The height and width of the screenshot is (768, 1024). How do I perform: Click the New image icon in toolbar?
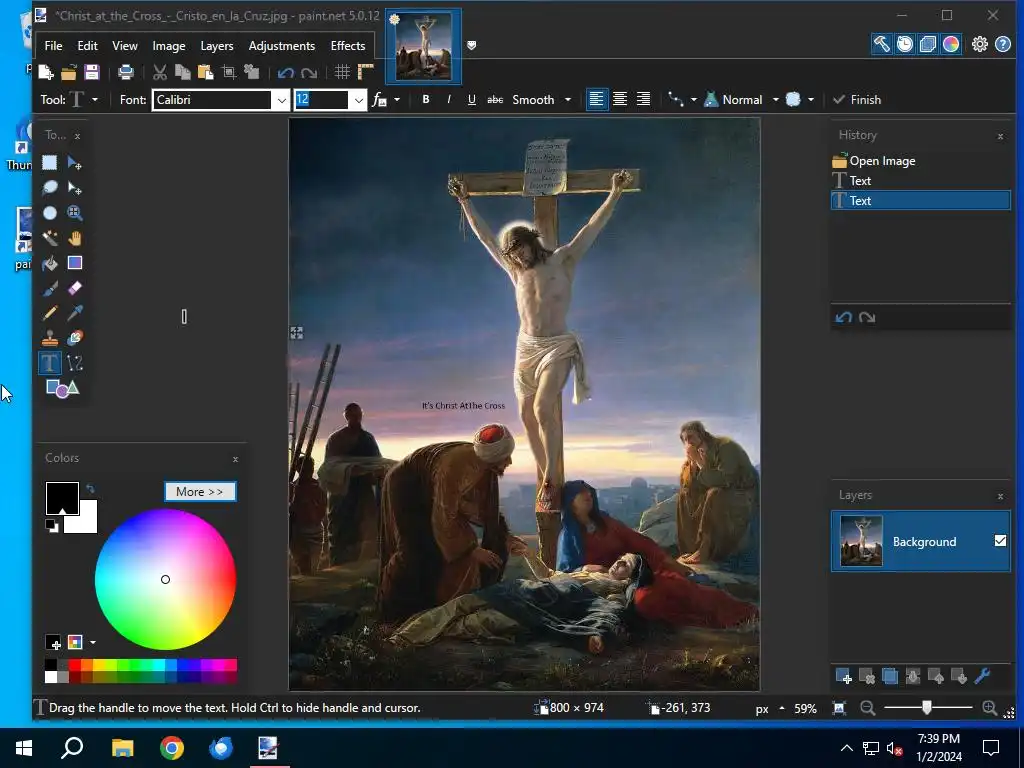point(46,72)
